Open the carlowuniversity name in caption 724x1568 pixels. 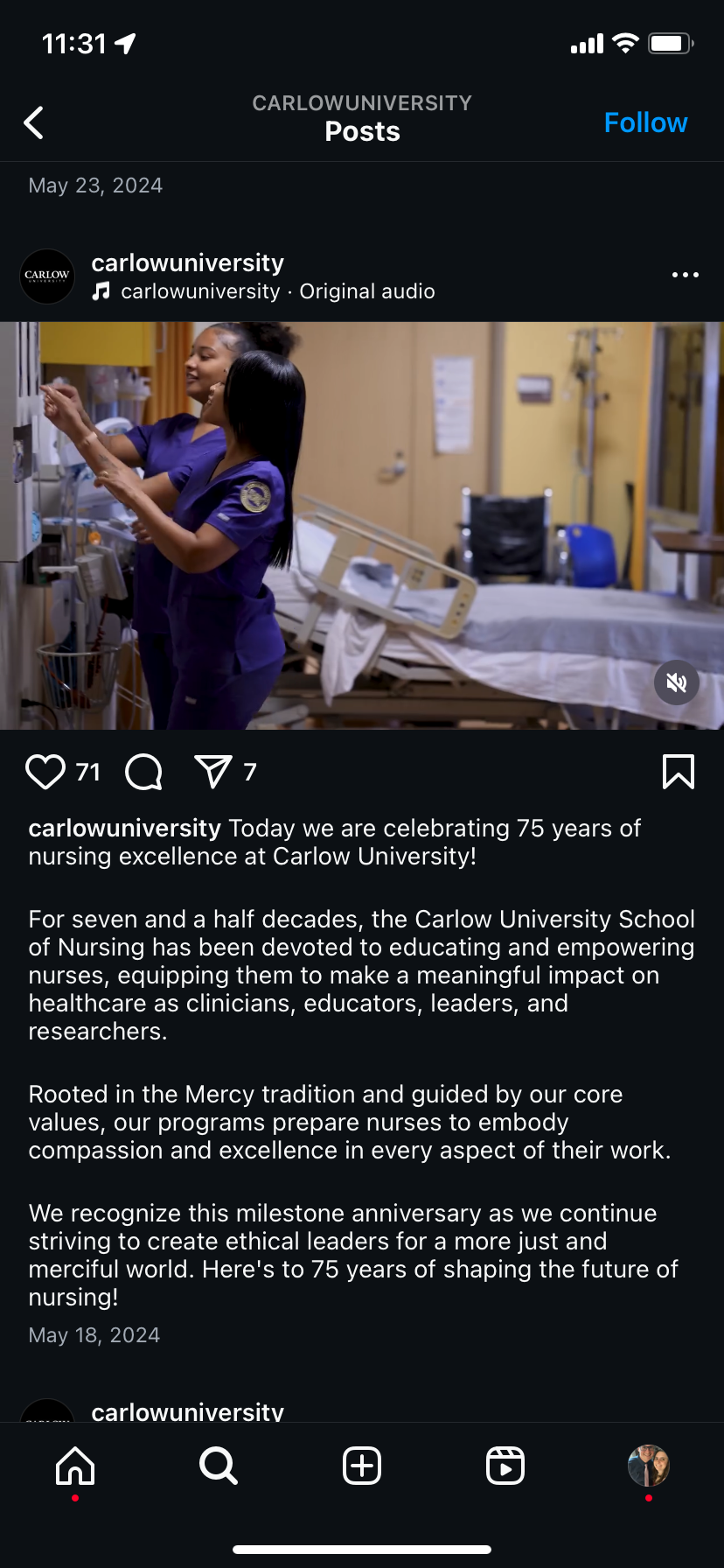(x=124, y=828)
